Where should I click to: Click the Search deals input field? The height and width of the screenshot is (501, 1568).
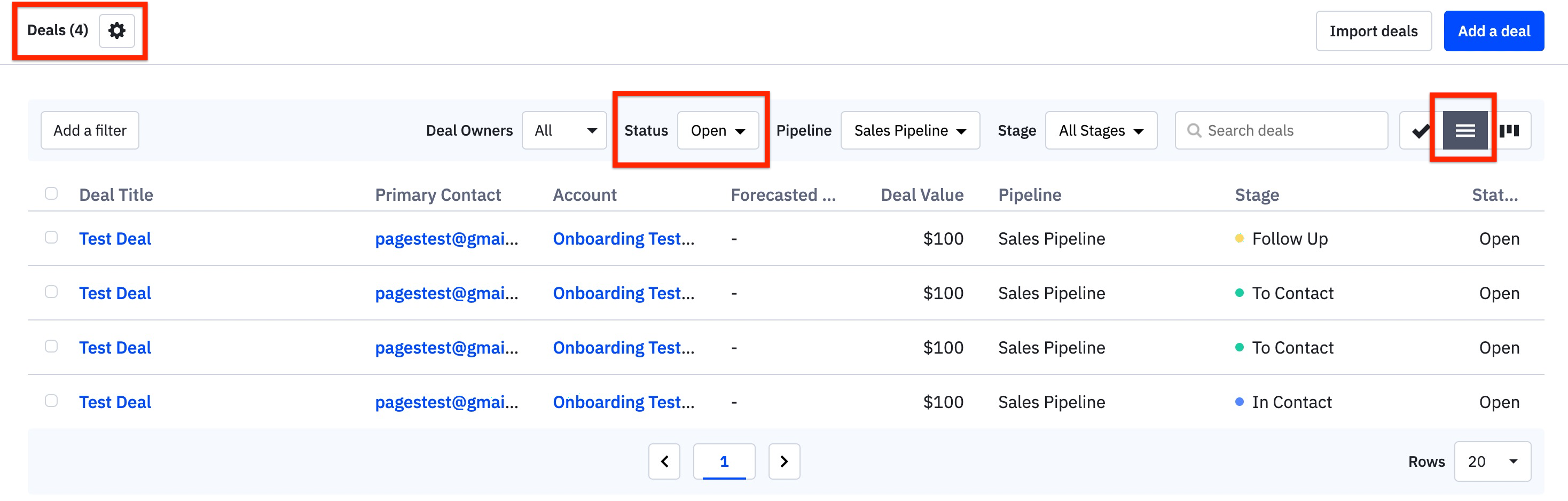tap(1281, 130)
